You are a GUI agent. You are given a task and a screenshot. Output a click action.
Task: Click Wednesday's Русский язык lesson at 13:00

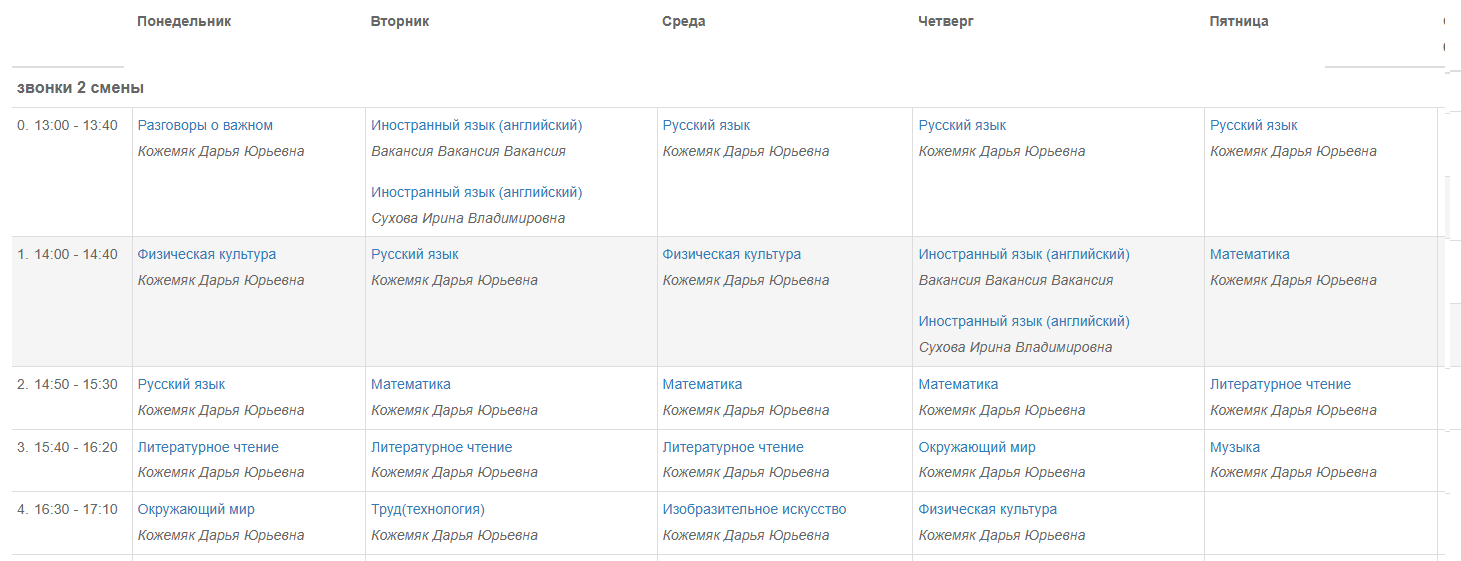point(706,125)
